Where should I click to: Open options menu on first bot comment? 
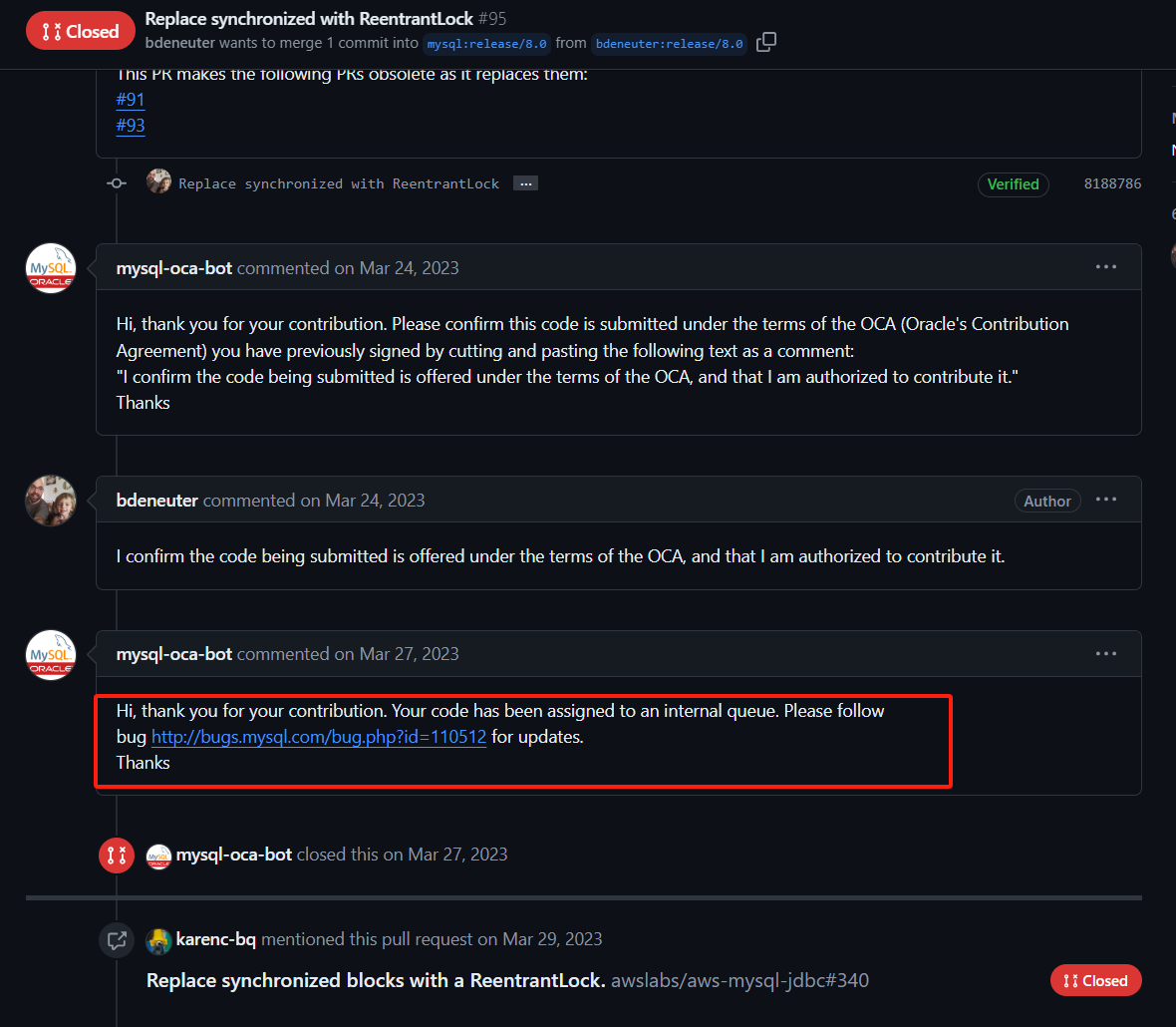point(1106,267)
